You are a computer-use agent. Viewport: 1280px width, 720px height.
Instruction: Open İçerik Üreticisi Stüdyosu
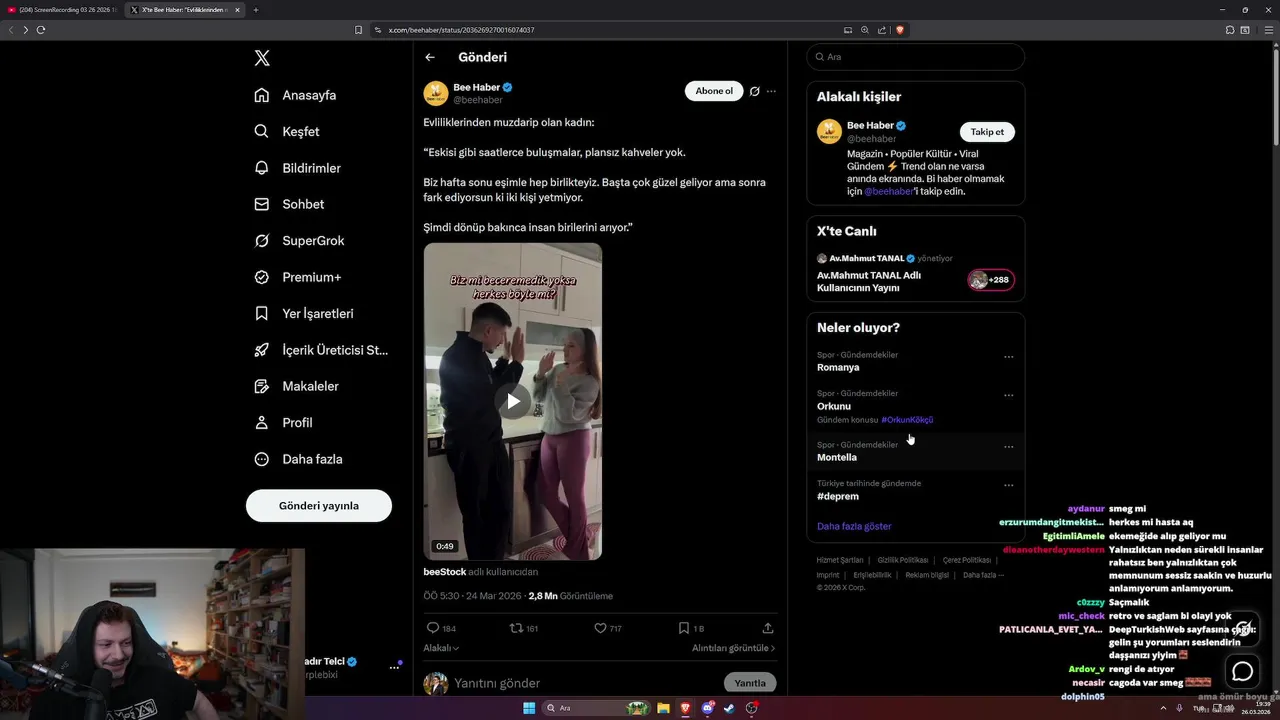321,350
